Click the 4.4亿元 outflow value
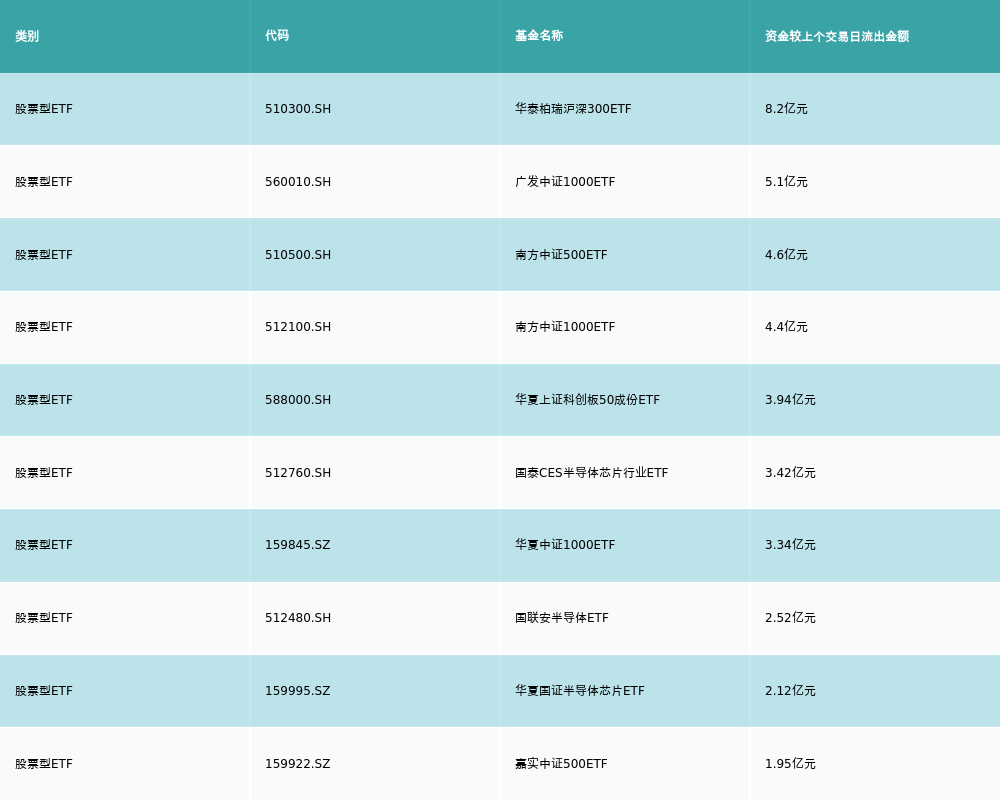 (x=786, y=327)
